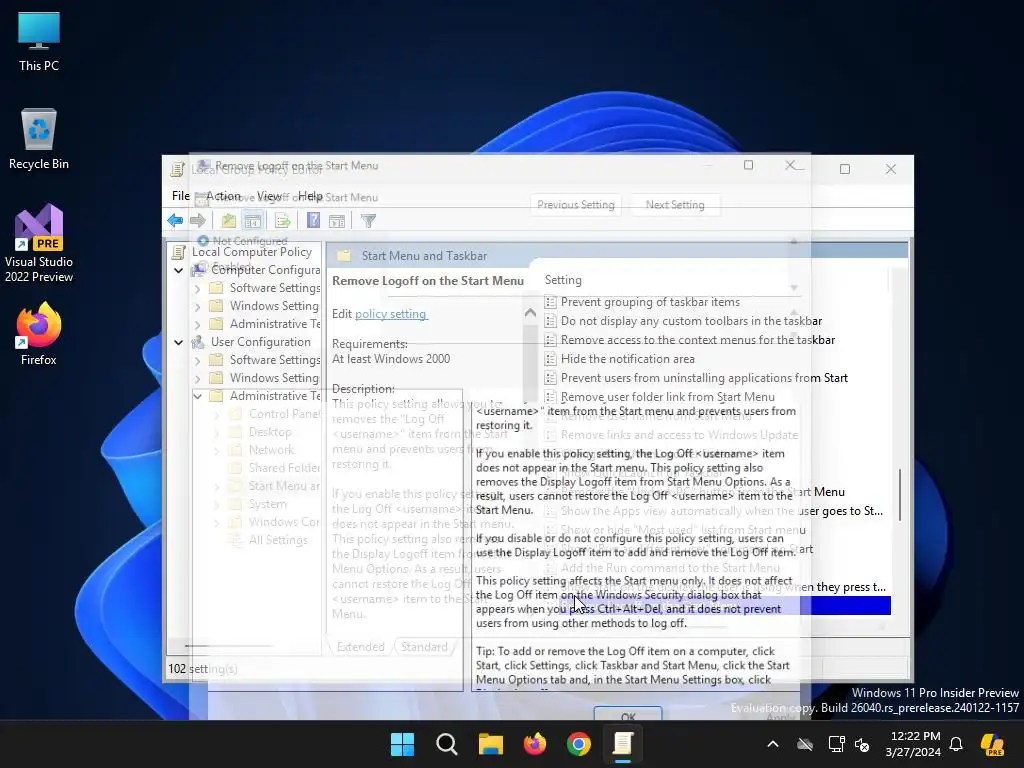Toggle the Show/Hide Console Tree toolbar icon
The image size is (1024, 768).
(x=253, y=221)
